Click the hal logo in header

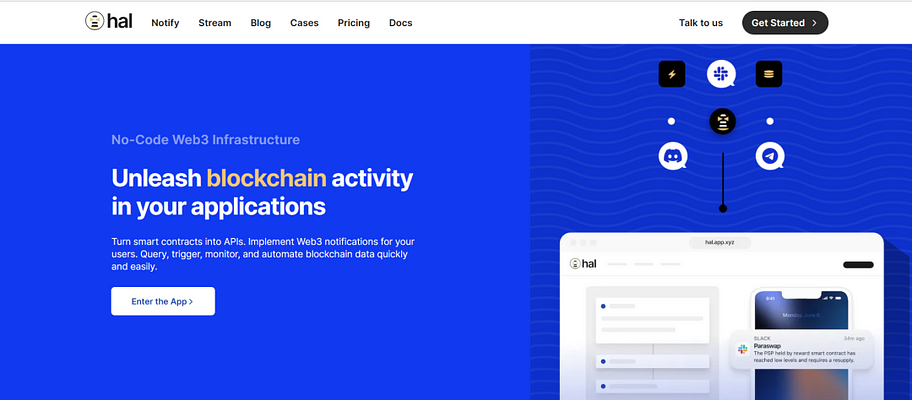109,22
